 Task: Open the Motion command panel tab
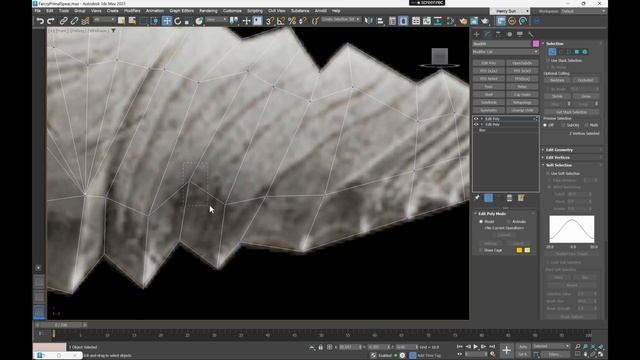pos(509,34)
